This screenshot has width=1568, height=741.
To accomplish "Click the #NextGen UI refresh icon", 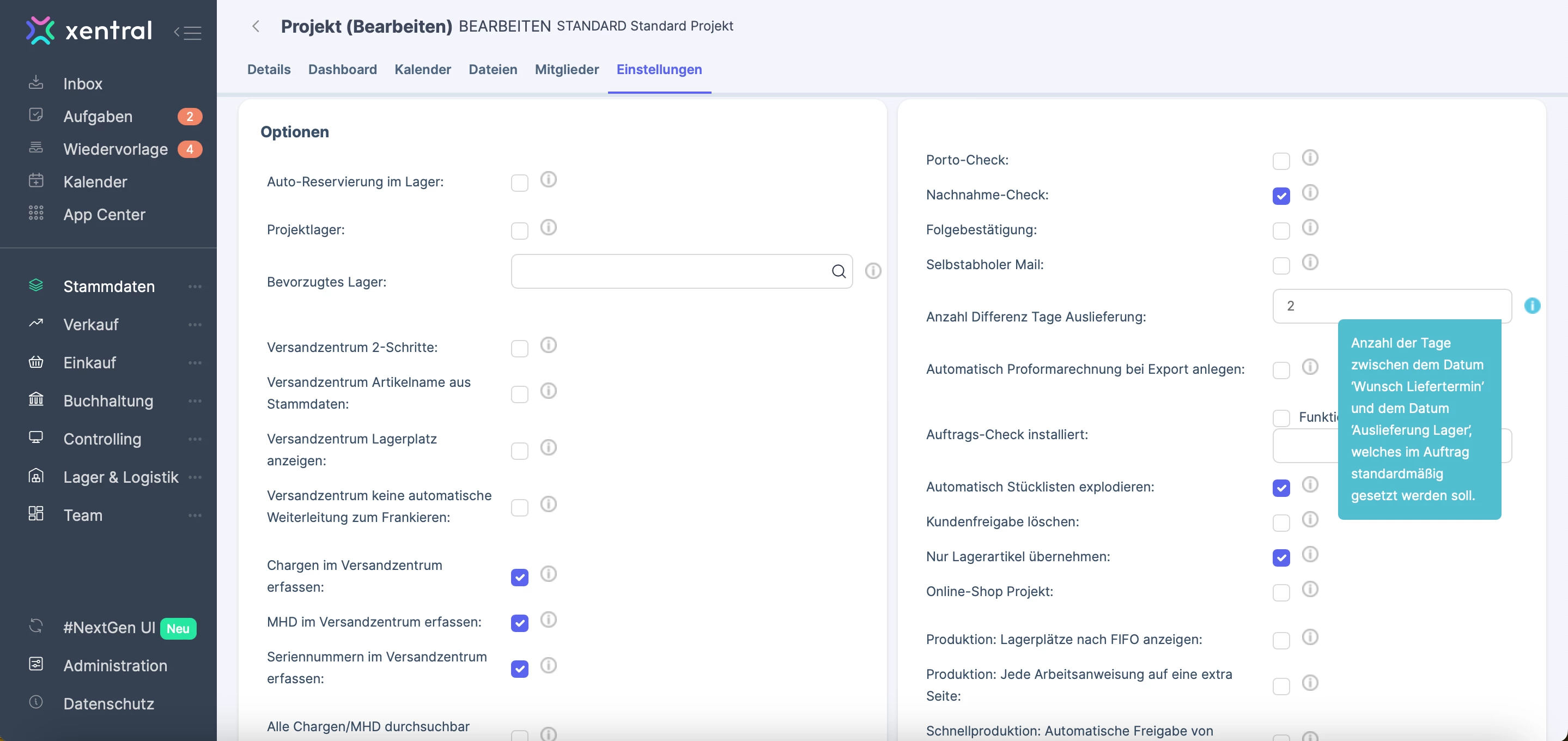I will click(36, 626).
